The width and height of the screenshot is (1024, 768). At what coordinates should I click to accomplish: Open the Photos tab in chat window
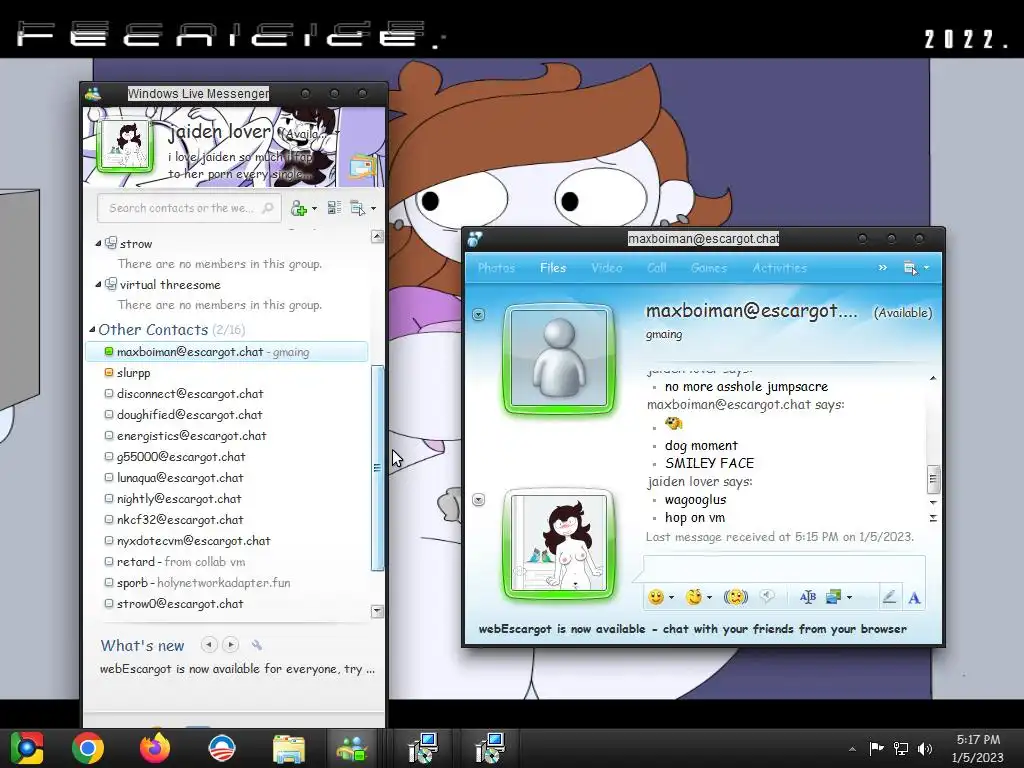tap(496, 268)
